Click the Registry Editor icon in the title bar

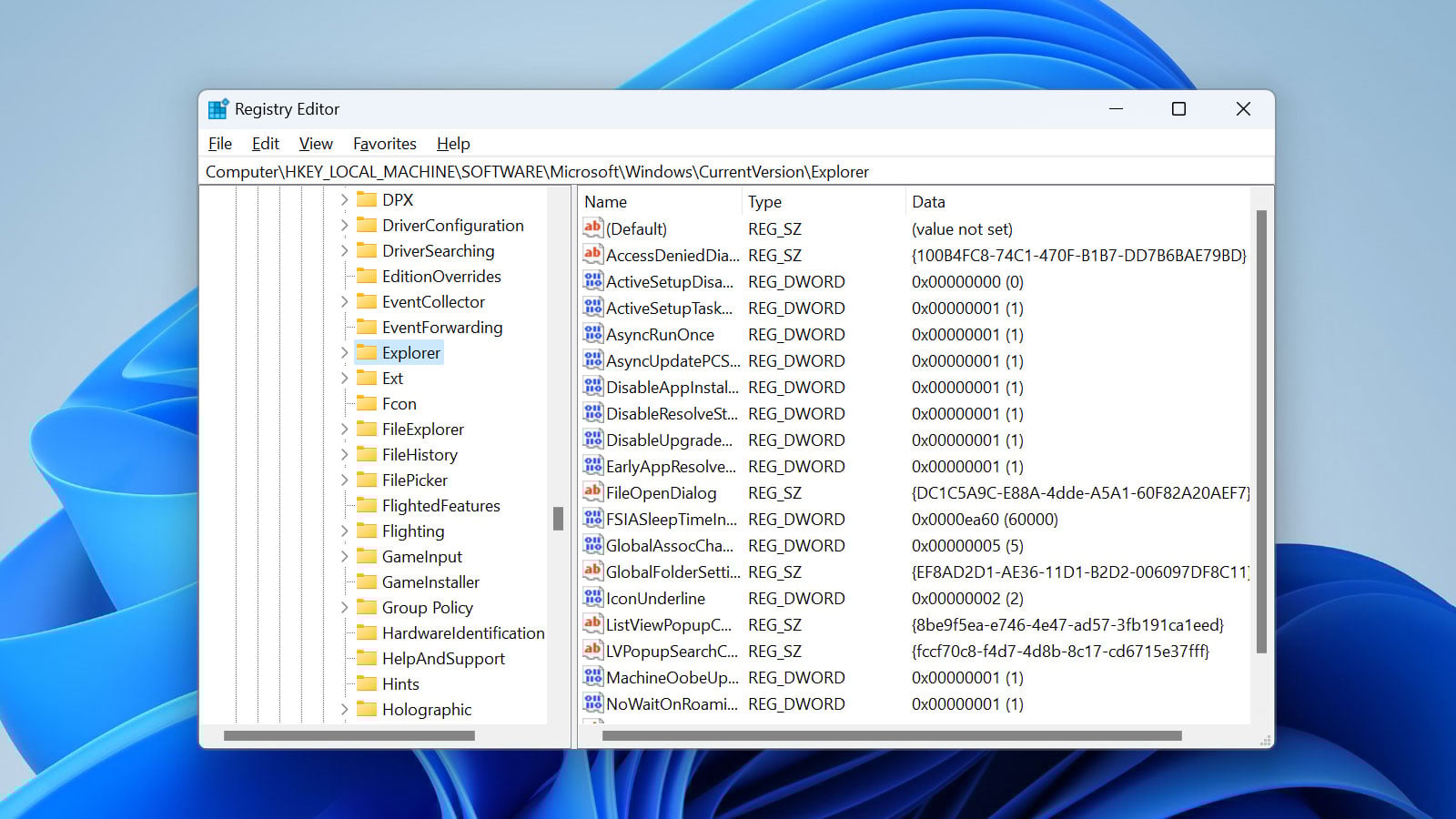tap(217, 108)
